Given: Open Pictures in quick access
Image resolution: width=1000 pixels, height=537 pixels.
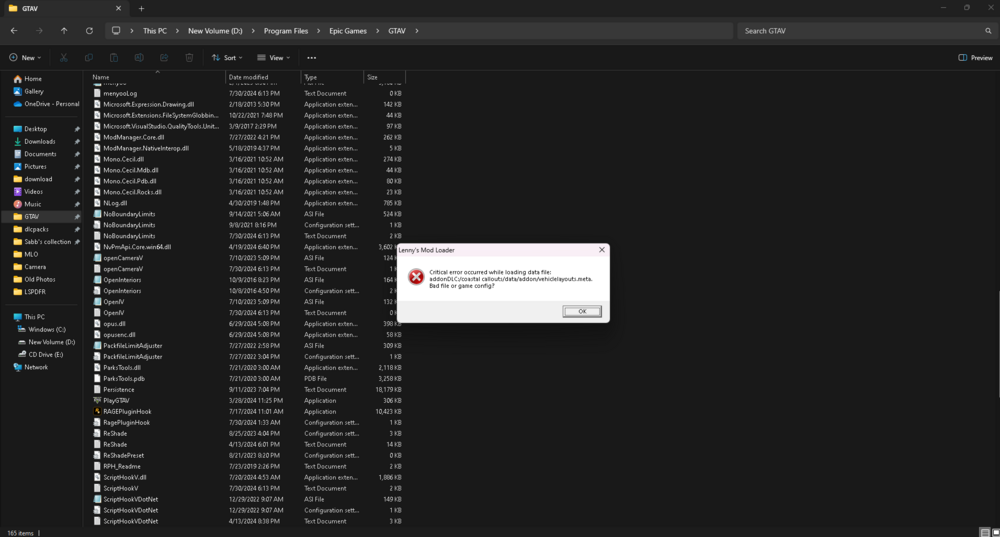Looking at the screenshot, I should pyautogui.click(x=29, y=166).
